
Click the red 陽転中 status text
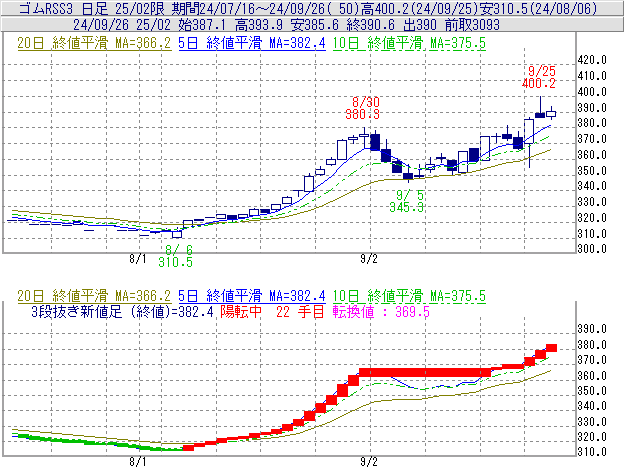(241, 311)
